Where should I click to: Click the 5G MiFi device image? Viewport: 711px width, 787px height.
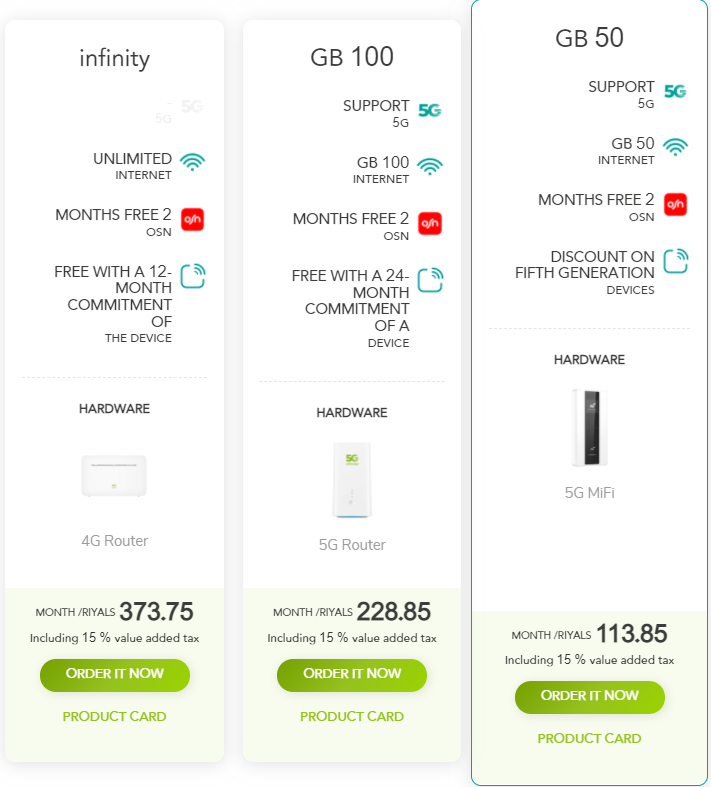589,427
